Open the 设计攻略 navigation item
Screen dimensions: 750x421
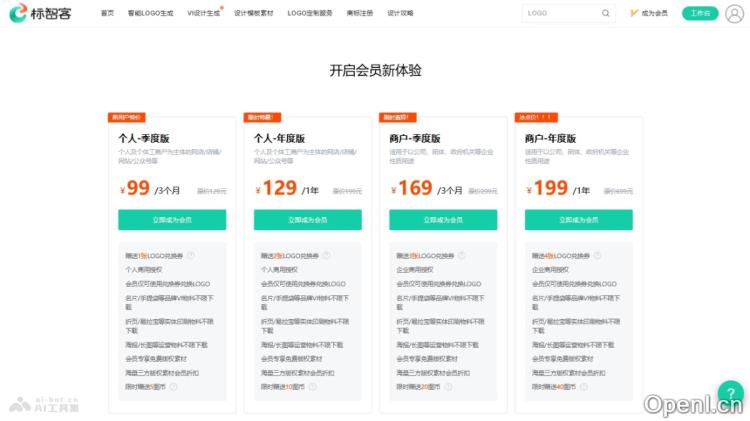pos(400,13)
